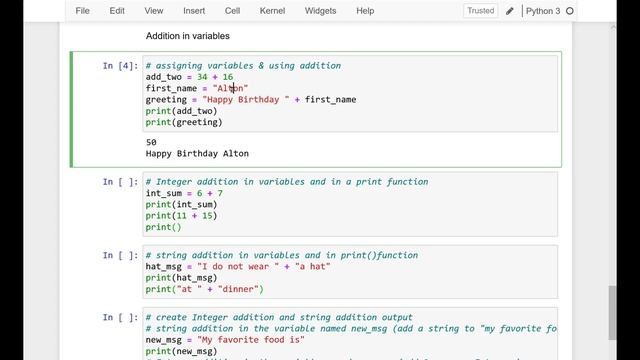The image size is (640, 360).
Task: Click the hat_msg assignment line
Action: pyautogui.click(x=238, y=267)
